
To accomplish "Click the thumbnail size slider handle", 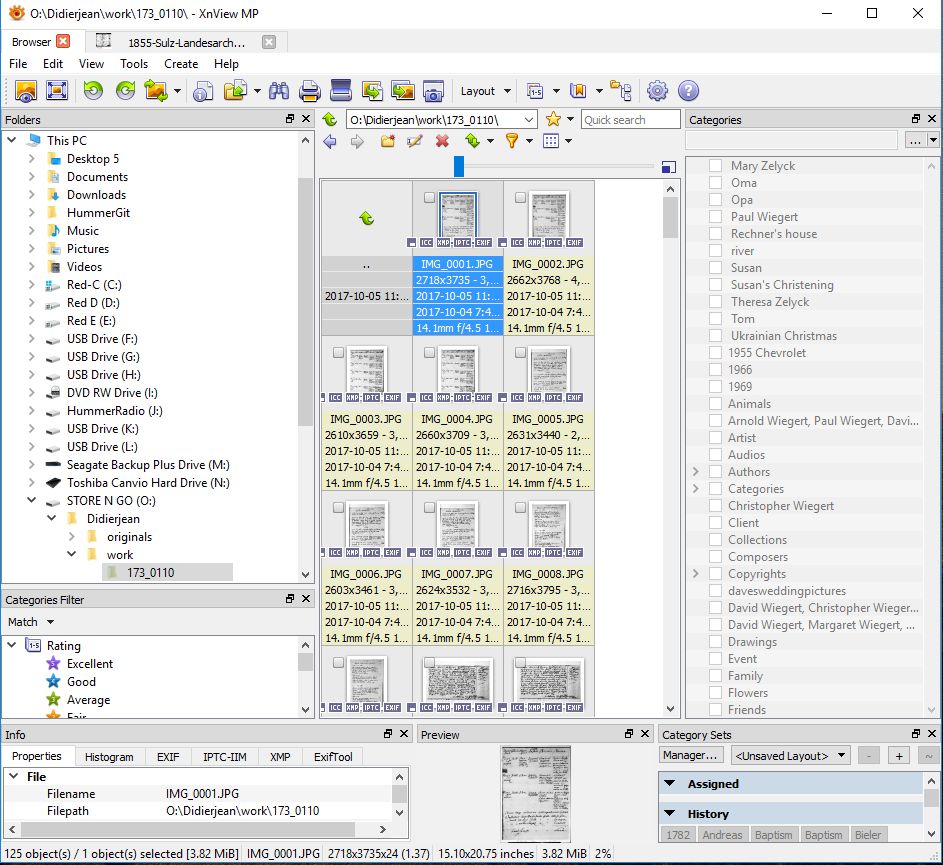I will click(459, 166).
